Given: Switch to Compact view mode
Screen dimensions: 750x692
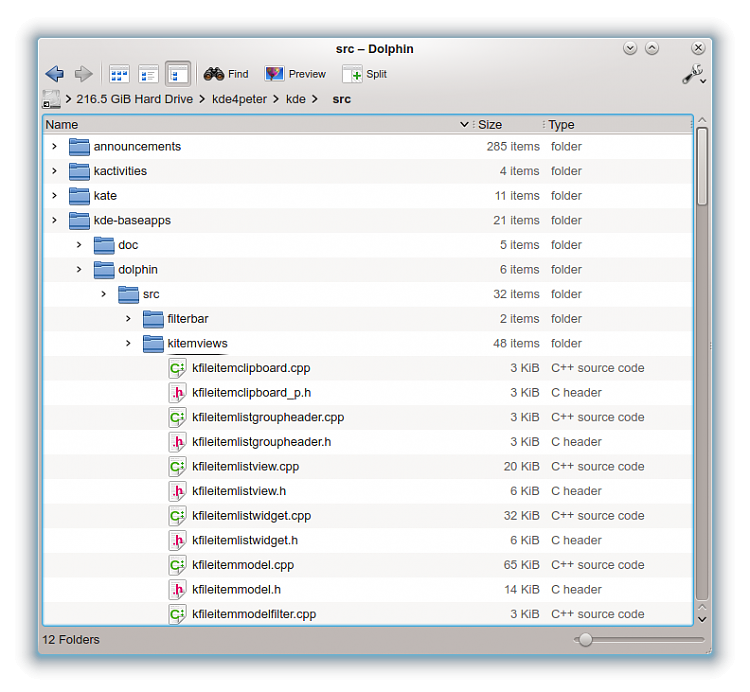Looking at the screenshot, I should point(148,74).
